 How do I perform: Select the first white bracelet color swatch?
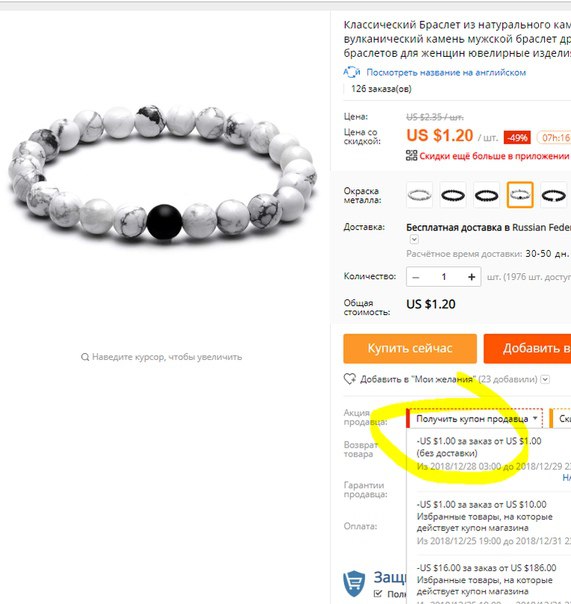420,195
